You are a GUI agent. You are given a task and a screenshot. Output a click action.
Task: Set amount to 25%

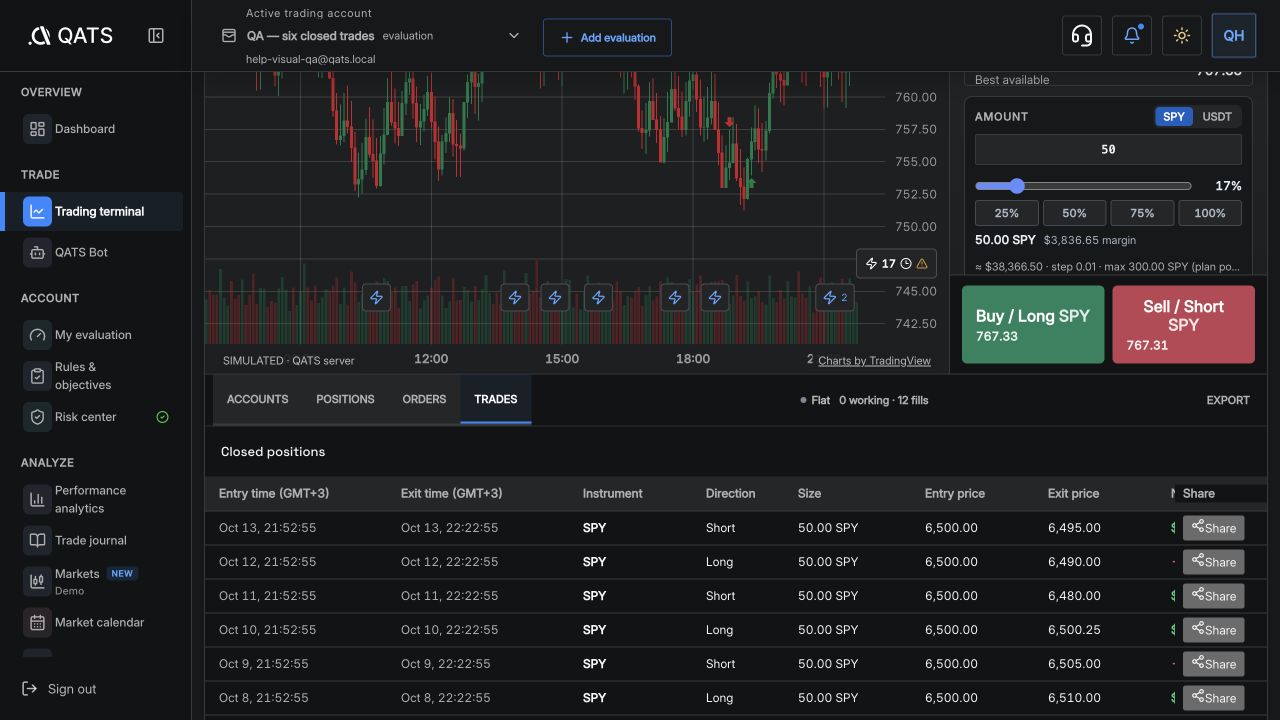pos(1007,213)
